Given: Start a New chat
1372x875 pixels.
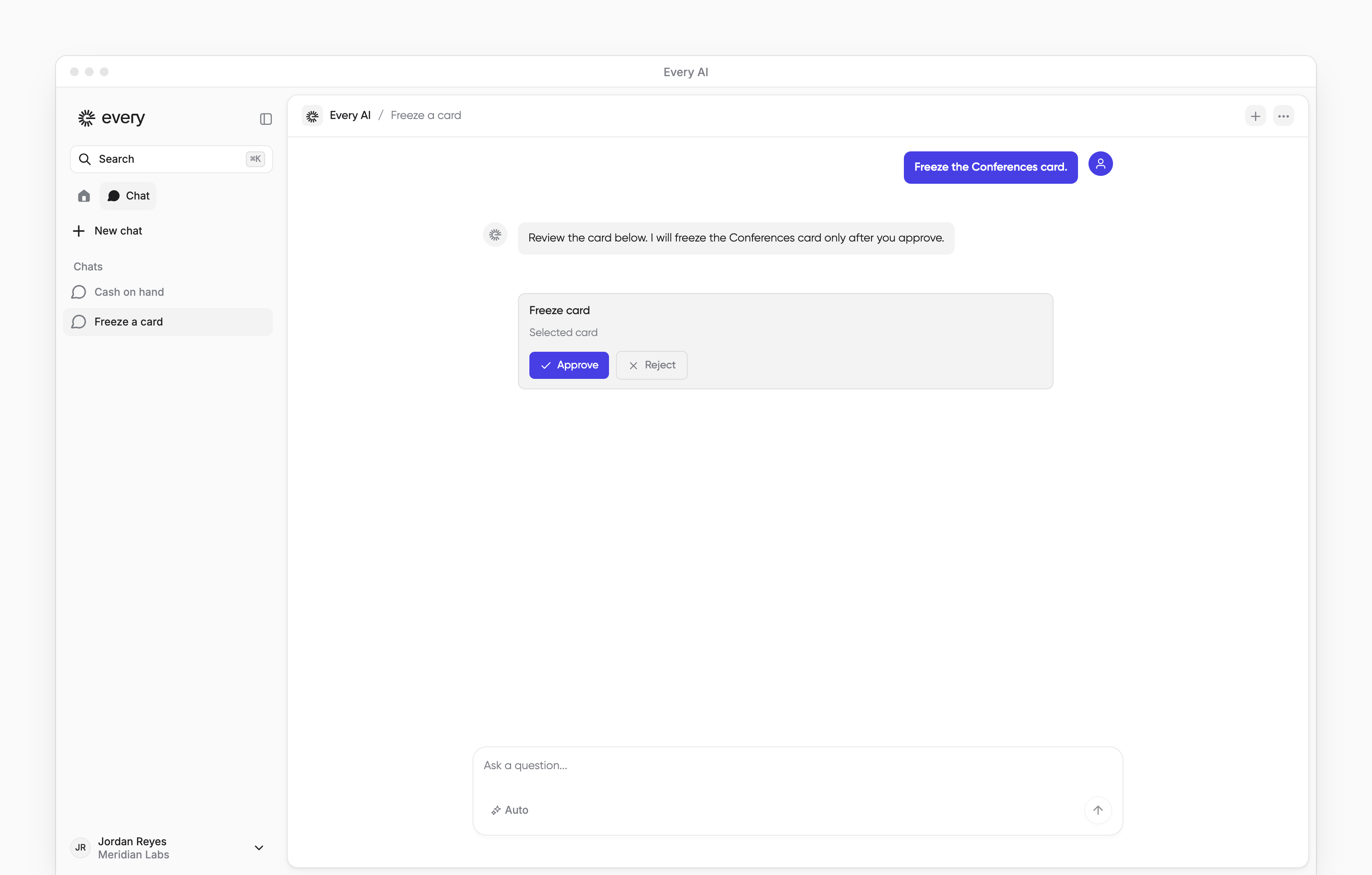Looking at the screenshot, I should coord(108,231).
